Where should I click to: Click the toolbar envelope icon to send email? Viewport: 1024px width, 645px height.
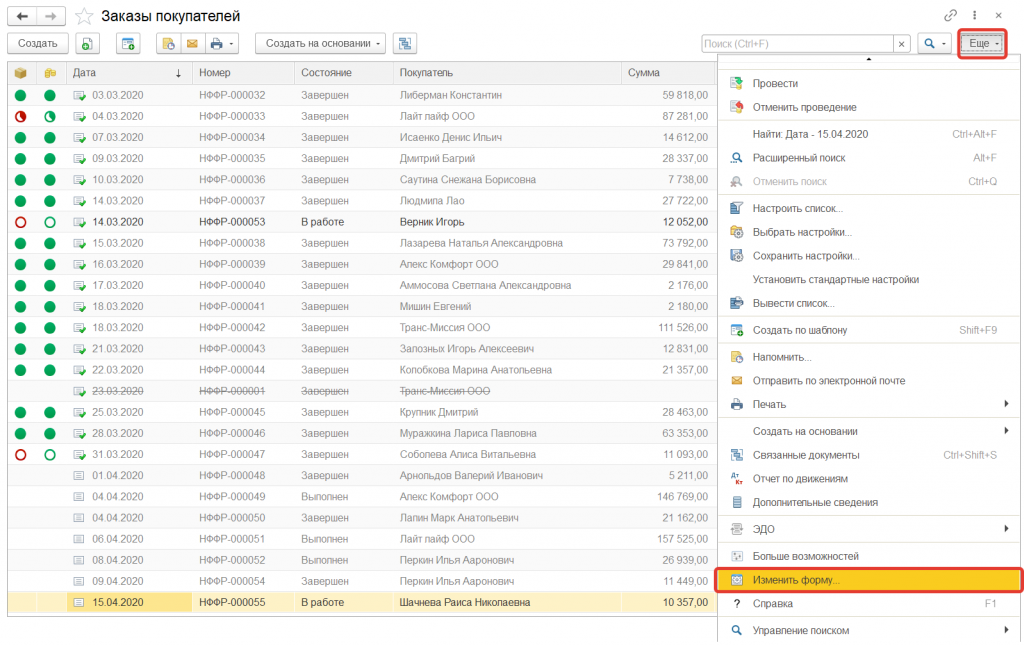[x=191, y=43]
